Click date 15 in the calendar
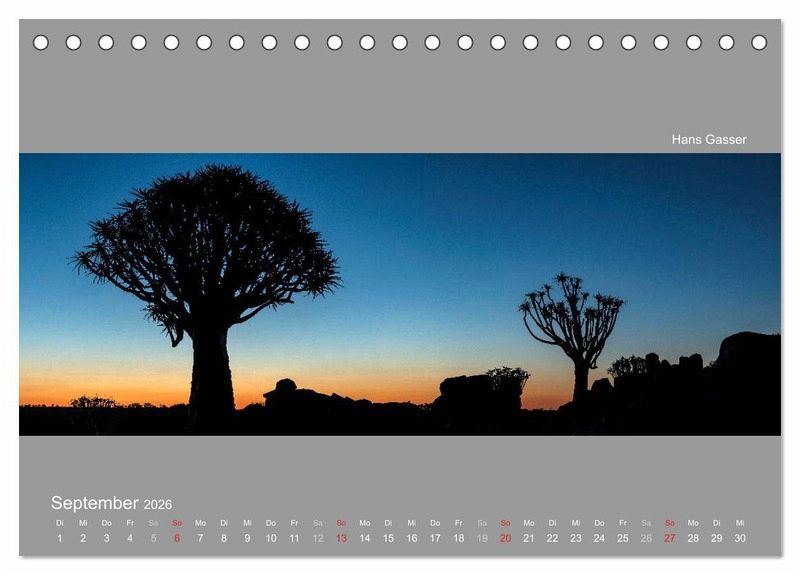The height and width of the screenshot is (575, 800). pos(388,538)
